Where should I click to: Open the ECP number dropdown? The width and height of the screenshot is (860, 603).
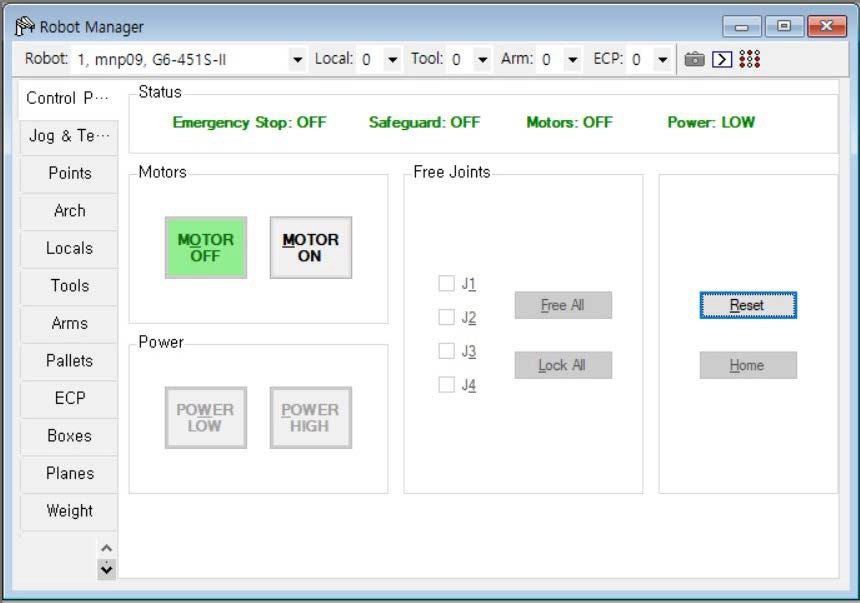[662, 59]
